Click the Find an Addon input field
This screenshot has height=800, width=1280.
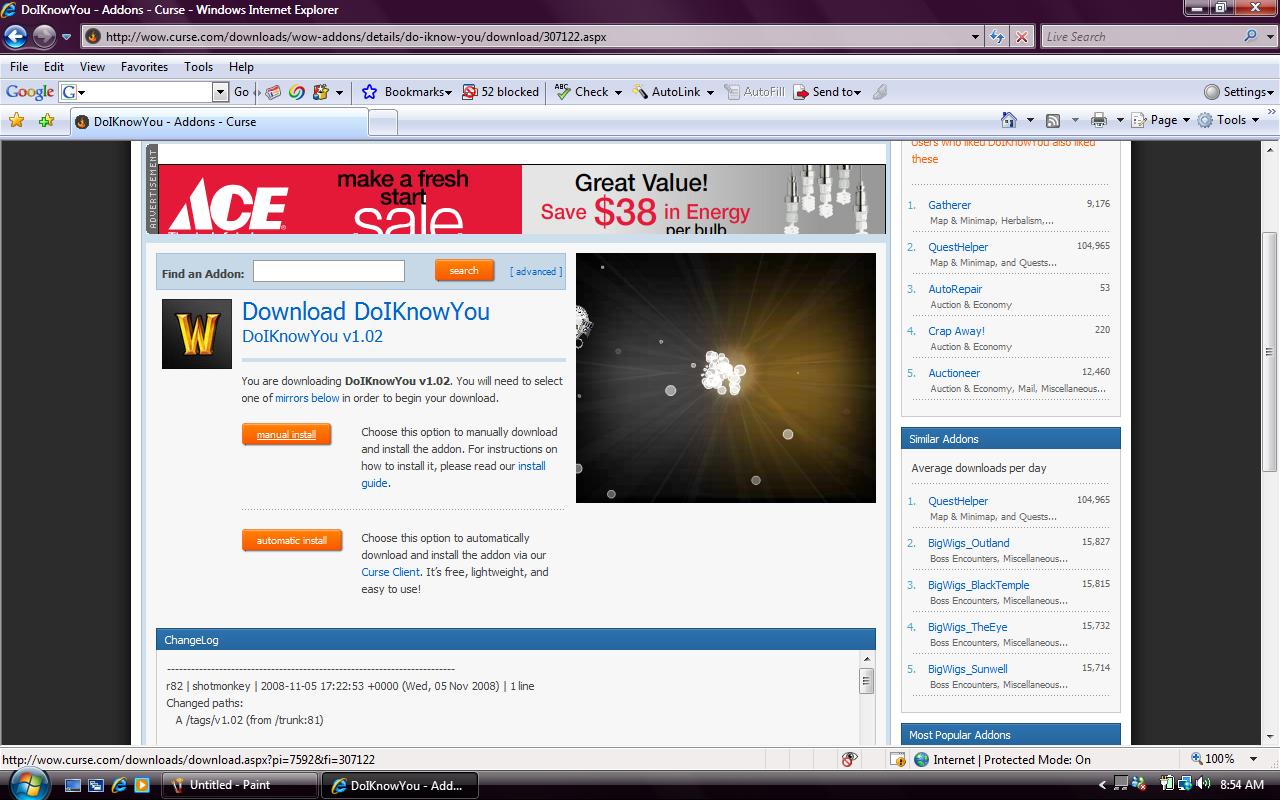329,271
